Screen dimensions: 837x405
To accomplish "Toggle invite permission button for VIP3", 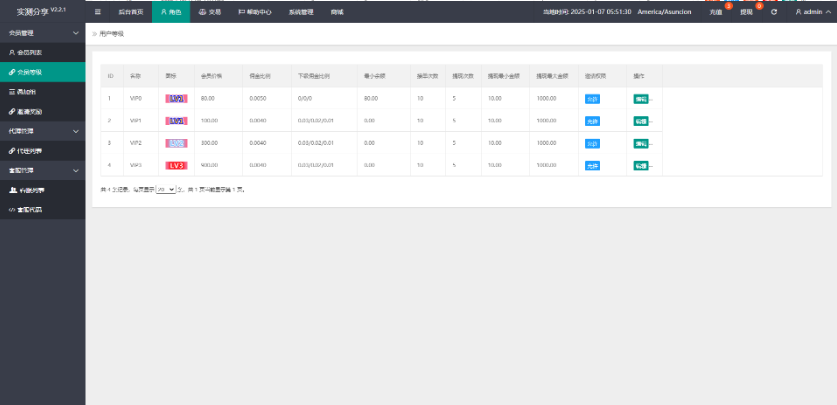I will [592, 166].
